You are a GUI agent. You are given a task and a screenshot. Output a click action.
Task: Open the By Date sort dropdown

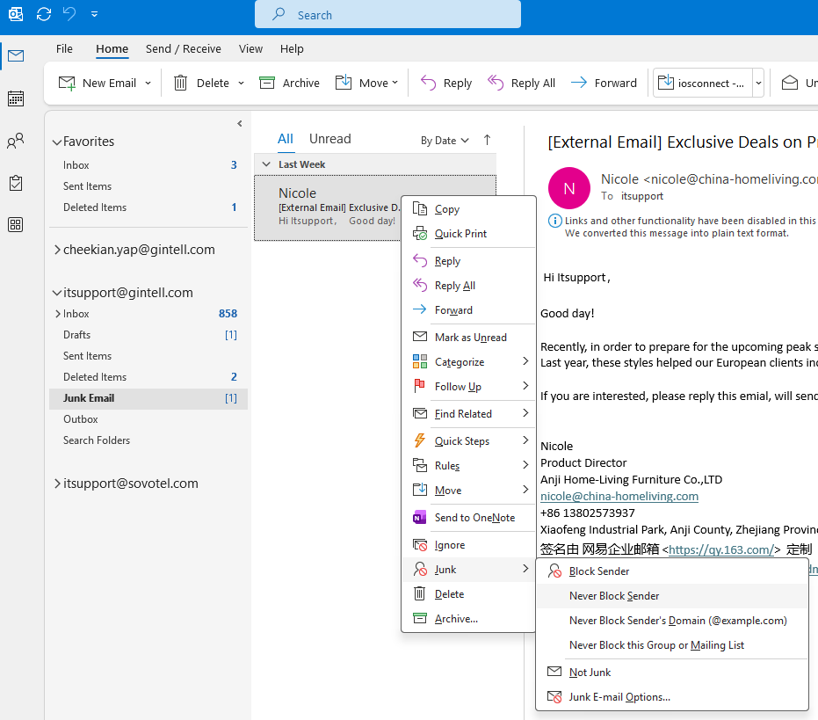tap(444, 140)
